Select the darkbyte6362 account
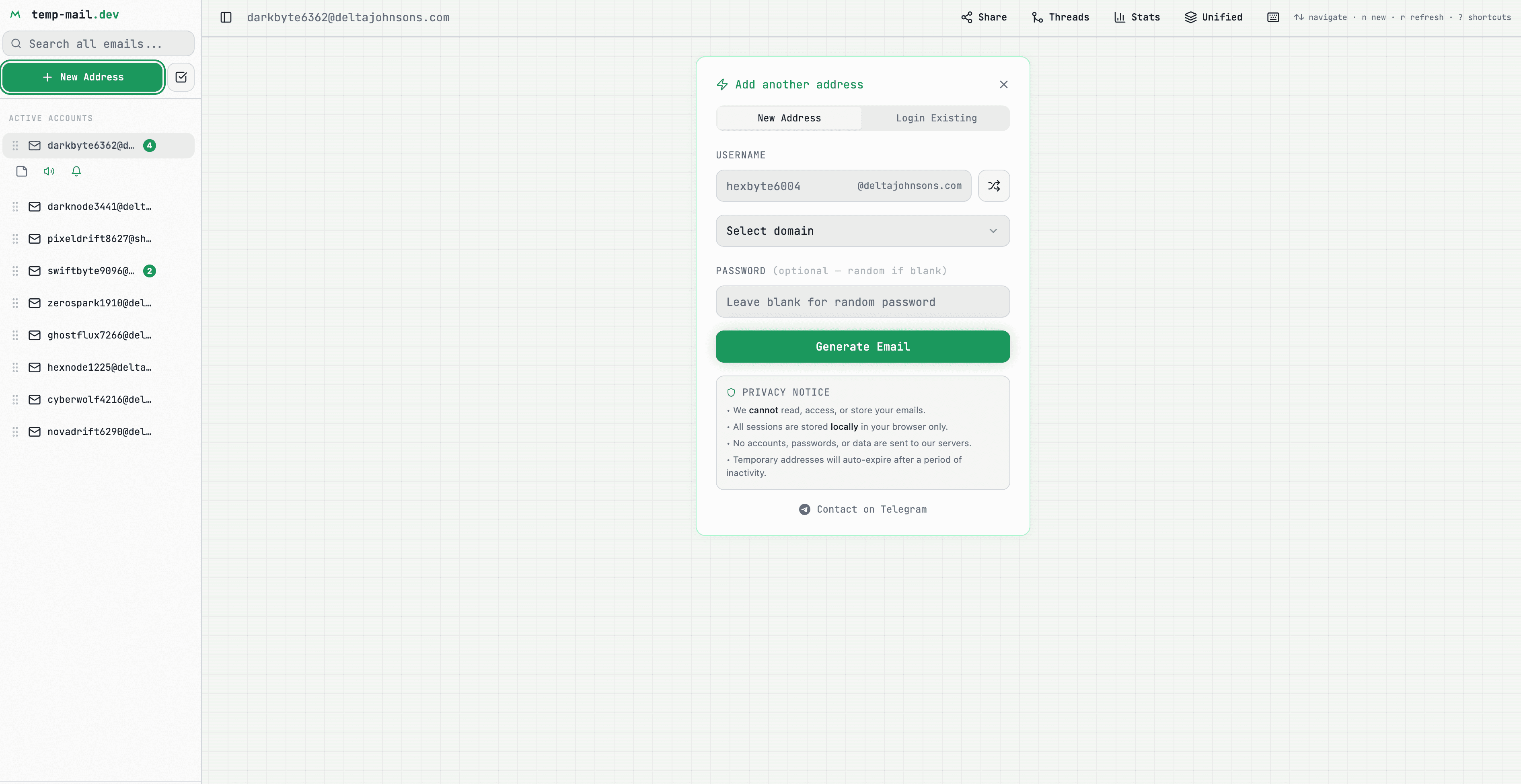The image size is (1521, 784). point(99,145)
